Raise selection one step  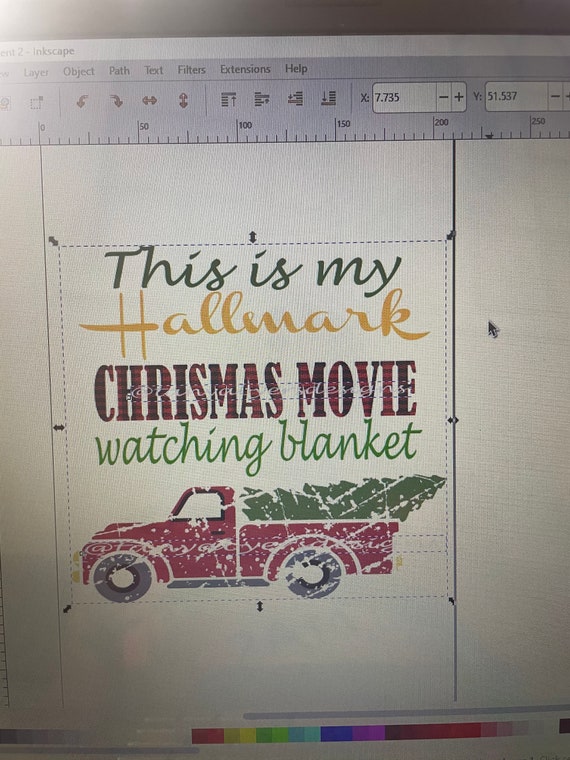click(262, 99)
